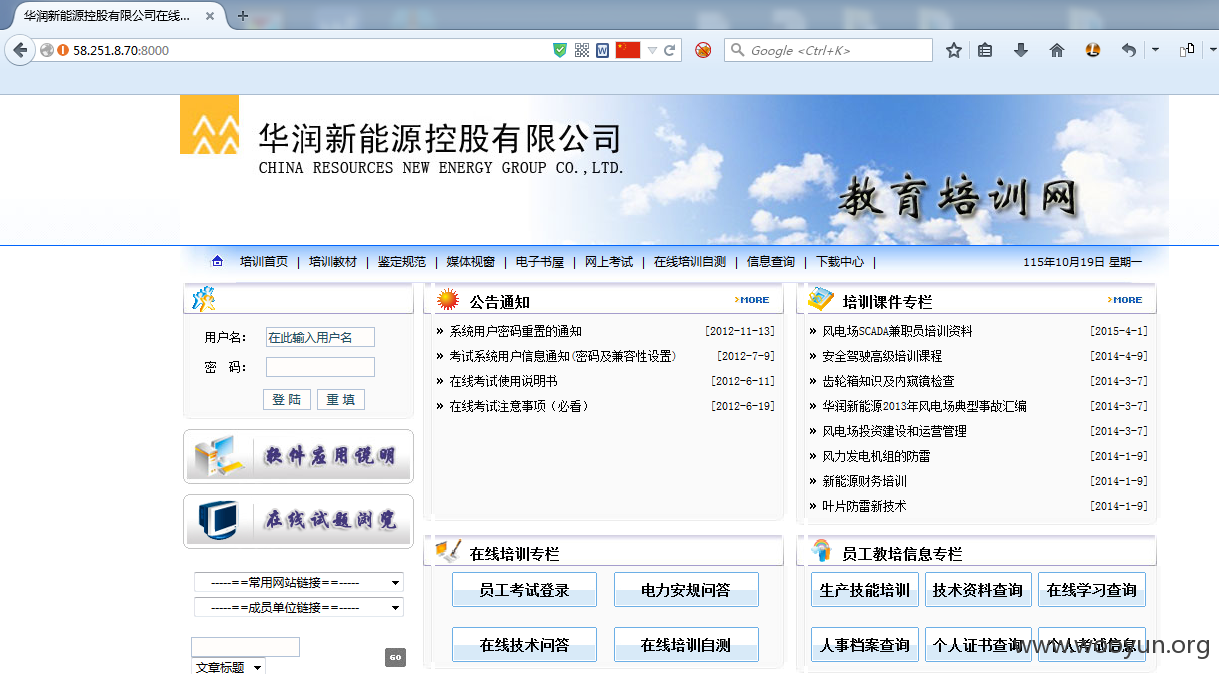Open the downloads arrow icon
Viewport: 1219px width, 674px height.
click(x=1021, y=50)
